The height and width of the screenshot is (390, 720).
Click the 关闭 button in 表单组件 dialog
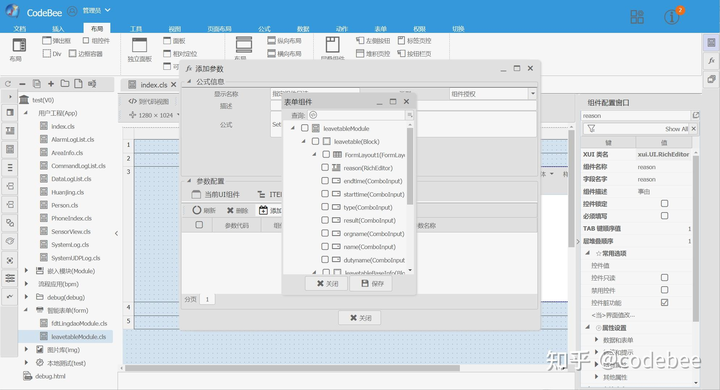pos(327,283)
